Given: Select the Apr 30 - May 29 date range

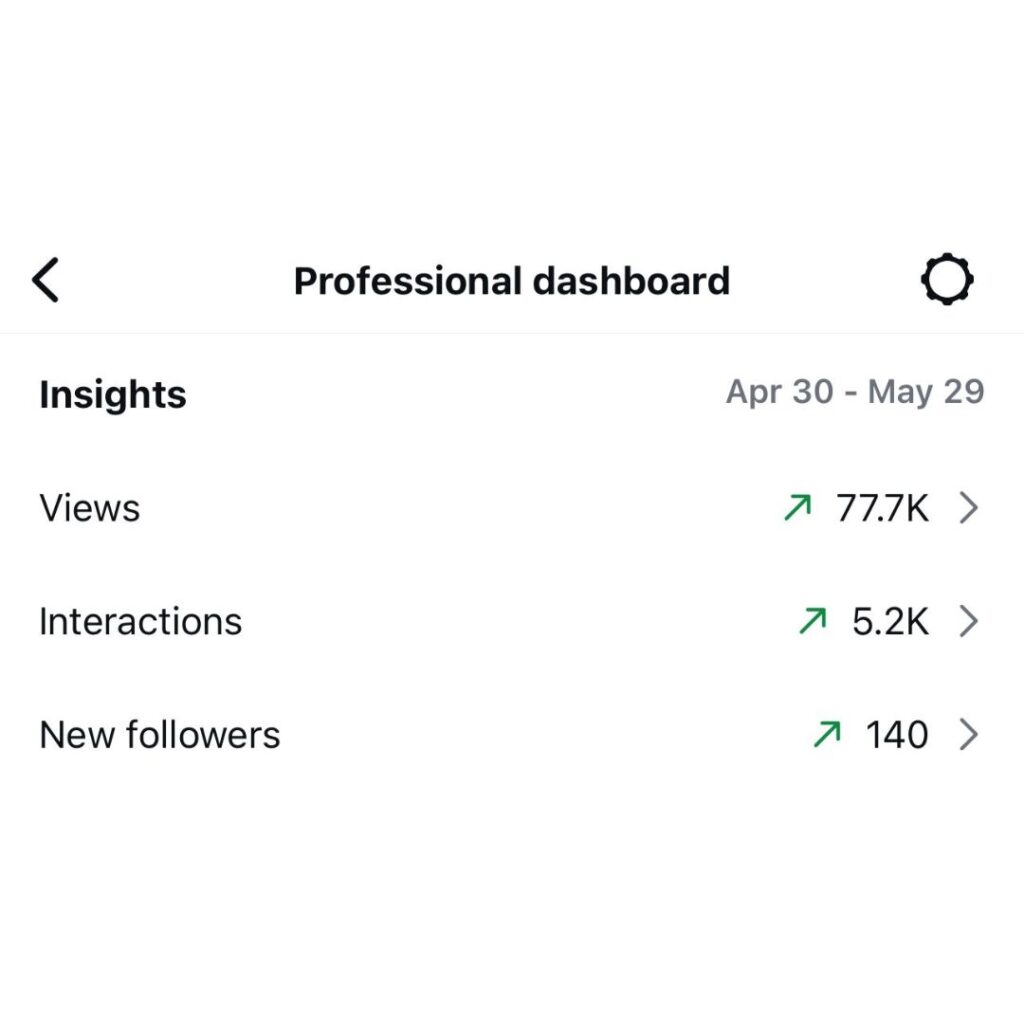Looking at the screenshot, I should [x=855, y=392].
